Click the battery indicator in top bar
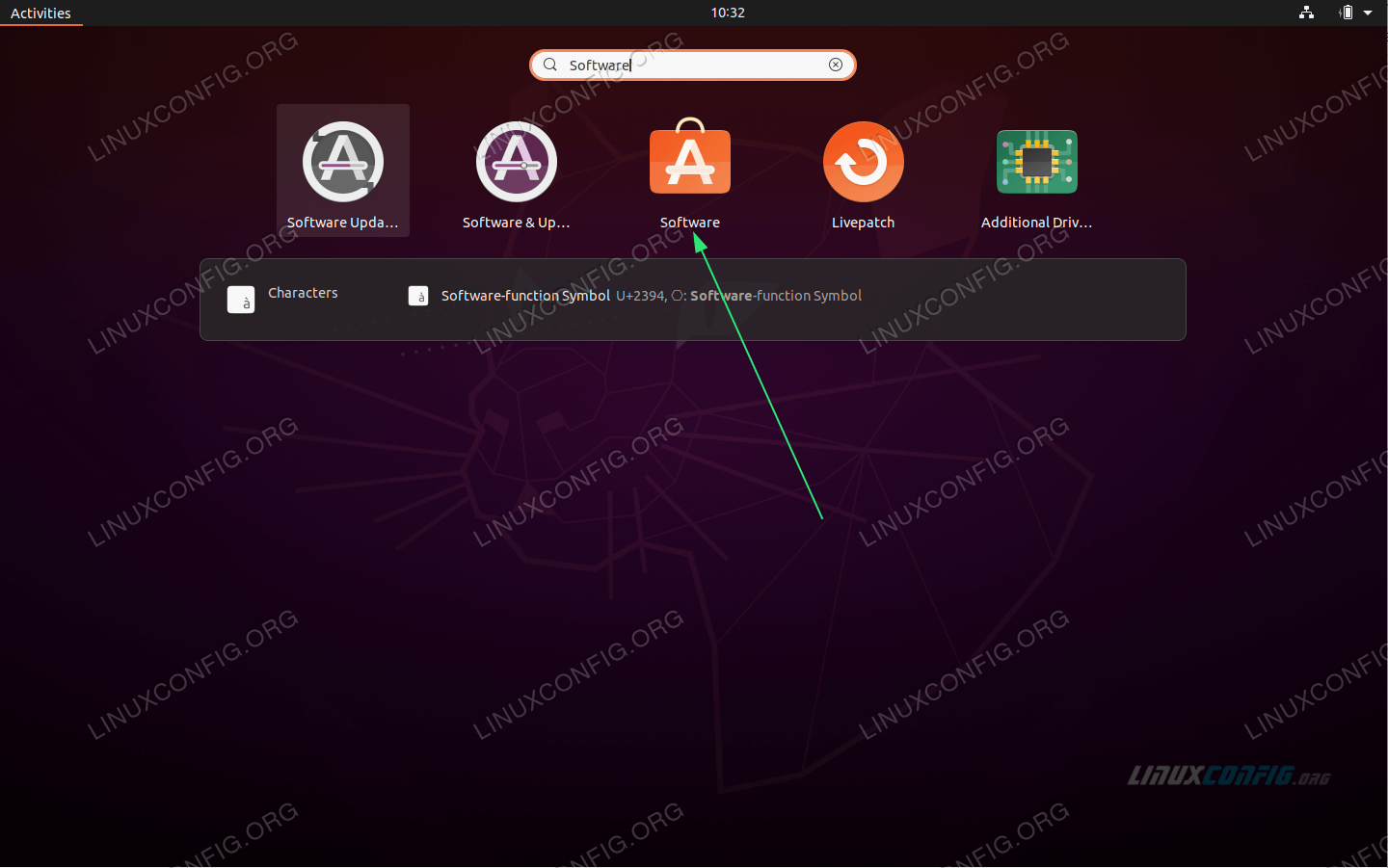Screen dimensions: 1388x868 (1347, 13)
